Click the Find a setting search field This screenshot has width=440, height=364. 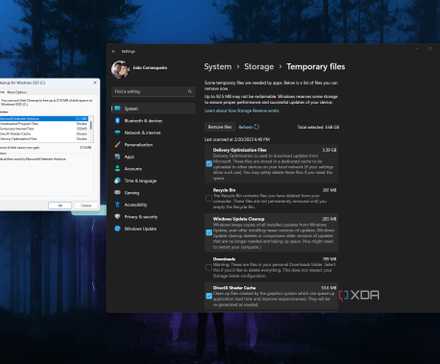[153, 91]
